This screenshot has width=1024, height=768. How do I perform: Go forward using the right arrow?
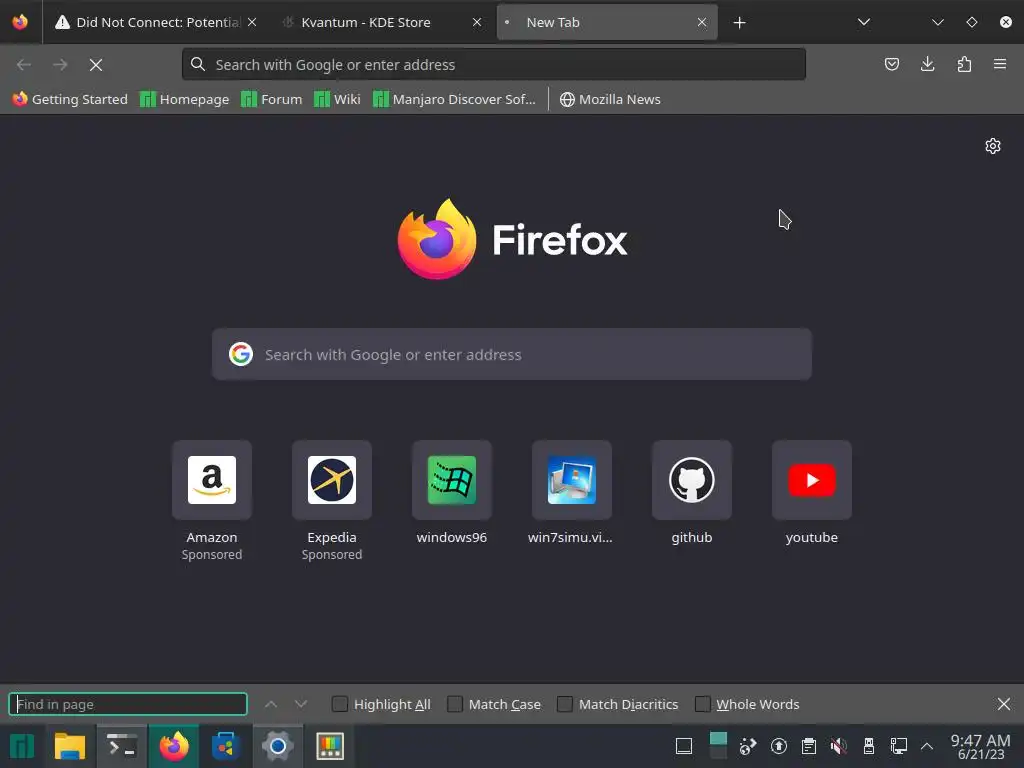[60, 65]
